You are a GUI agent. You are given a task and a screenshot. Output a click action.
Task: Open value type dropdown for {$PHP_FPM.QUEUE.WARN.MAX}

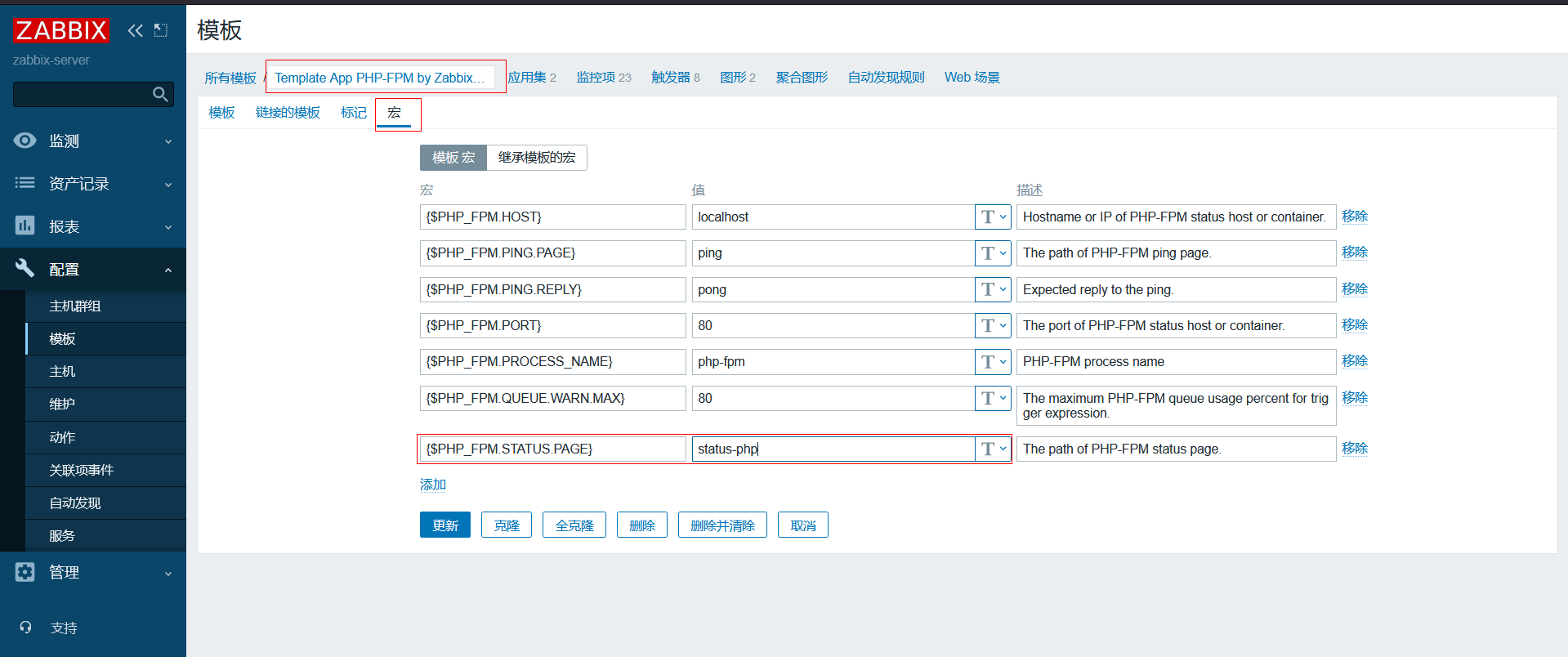point(993,398)
